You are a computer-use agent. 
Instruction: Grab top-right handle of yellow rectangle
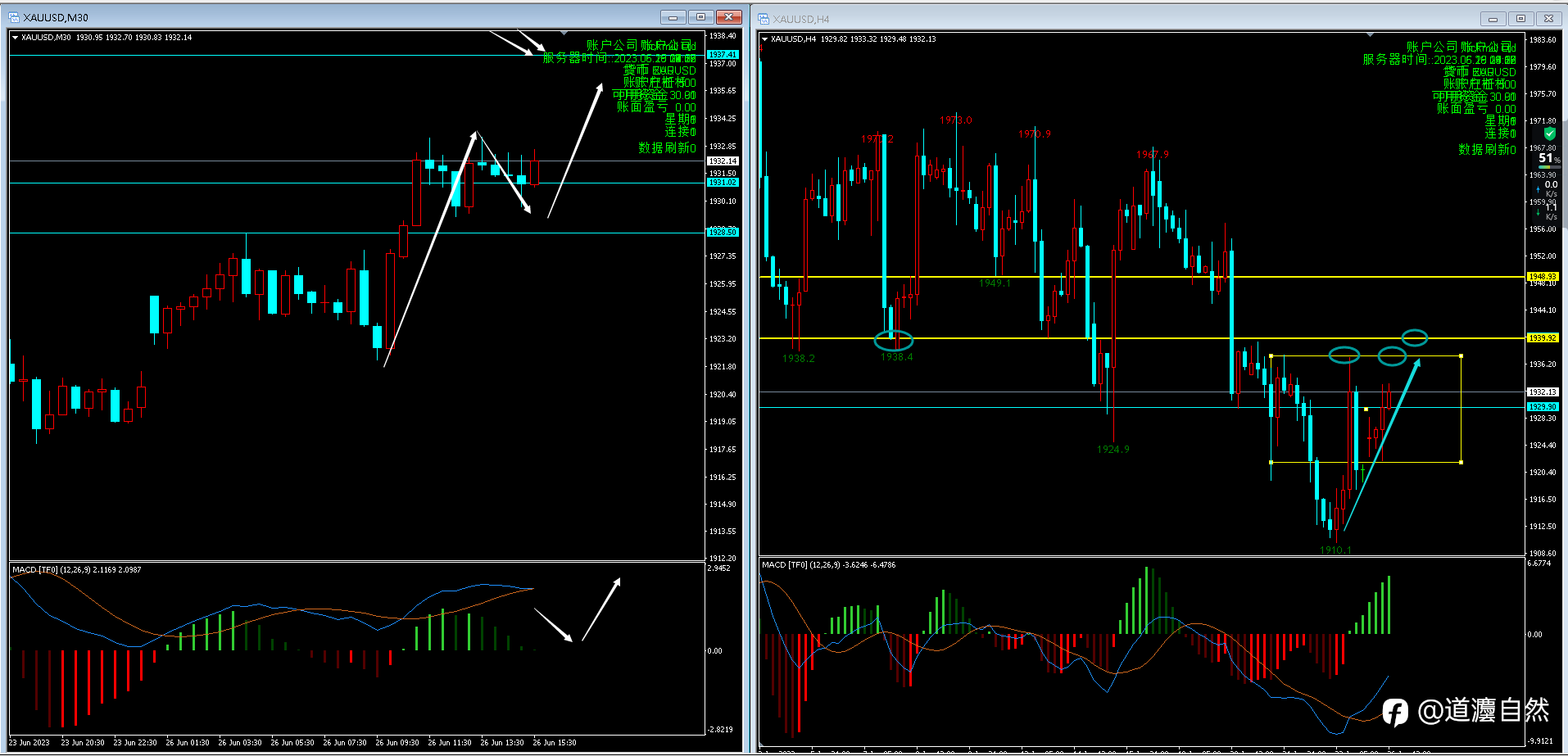click(1462, 356)
